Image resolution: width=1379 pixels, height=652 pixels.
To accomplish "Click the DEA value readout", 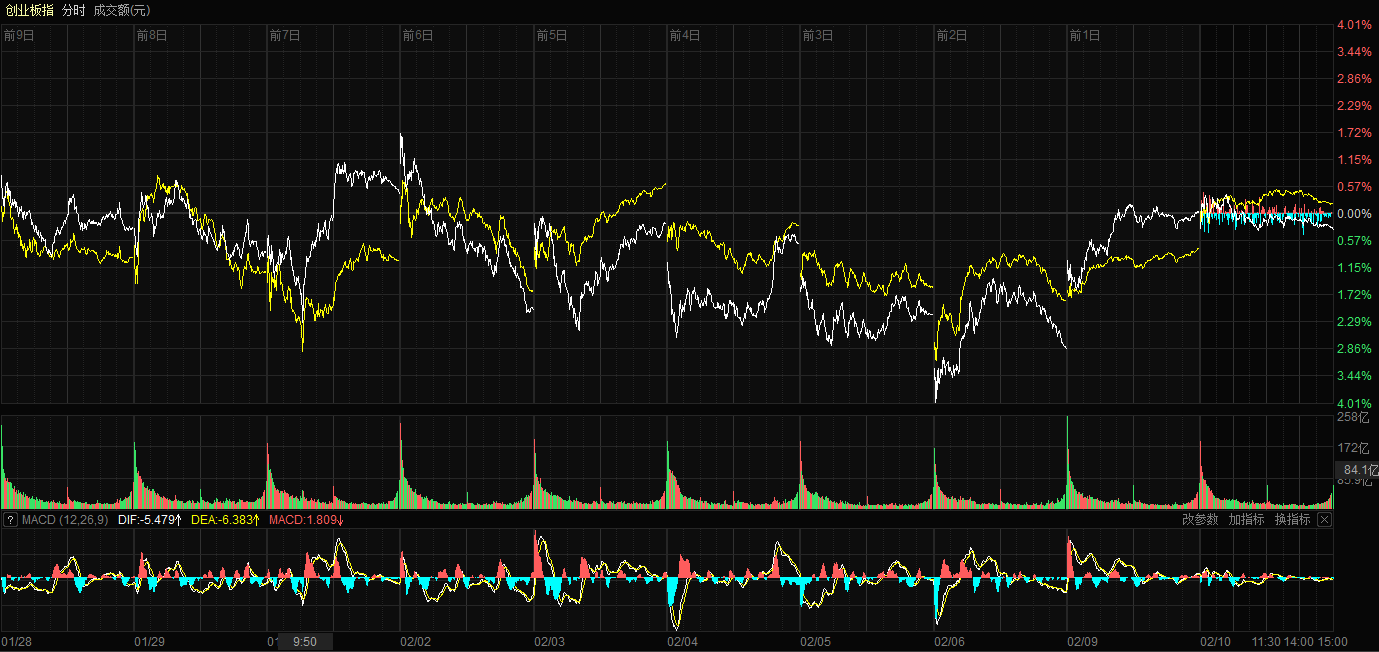I will (x=225, y=520).
